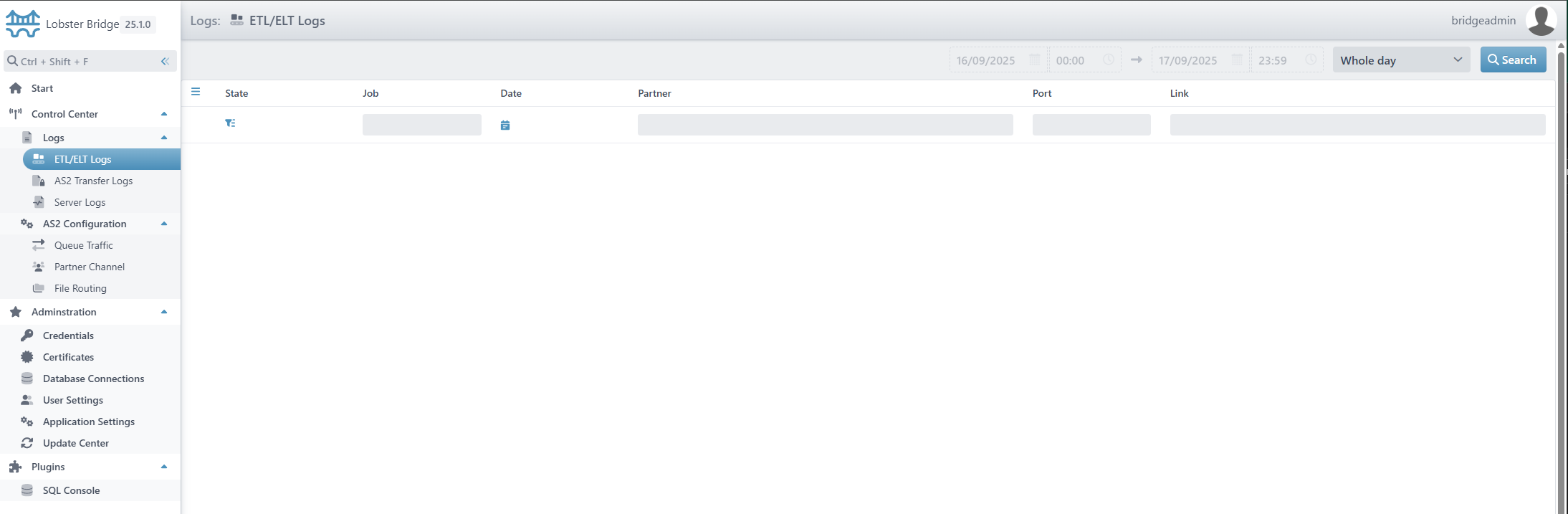The image size is (1568, 514).
Task: Click the Search button
Action: click(x=1513, y=60)
